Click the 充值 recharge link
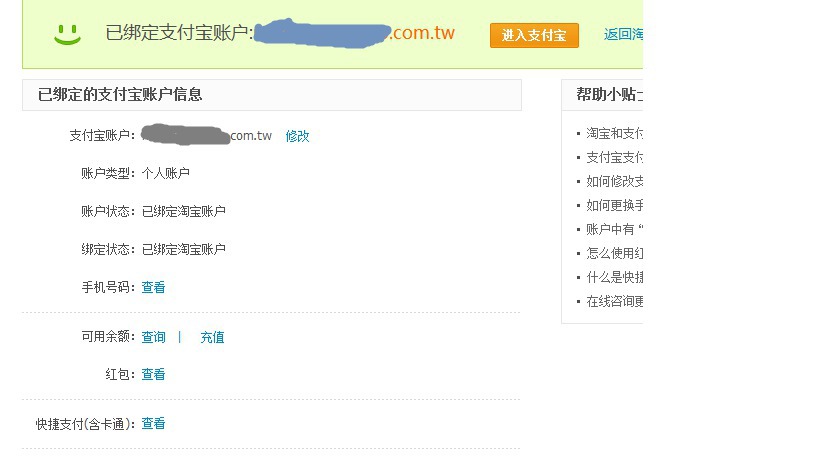Viewport: 819px width, 460px height. tap(212, 337)
